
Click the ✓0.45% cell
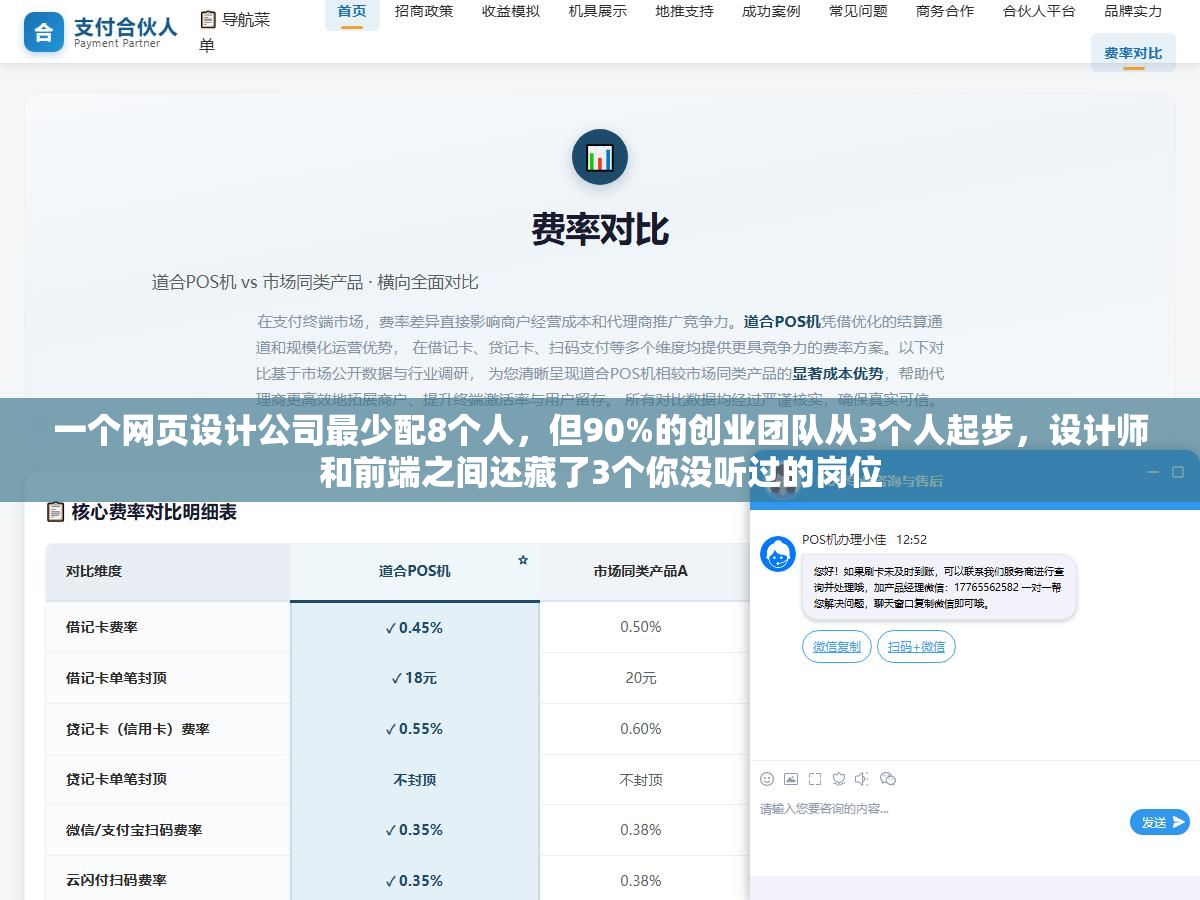(x=414, y=628)
